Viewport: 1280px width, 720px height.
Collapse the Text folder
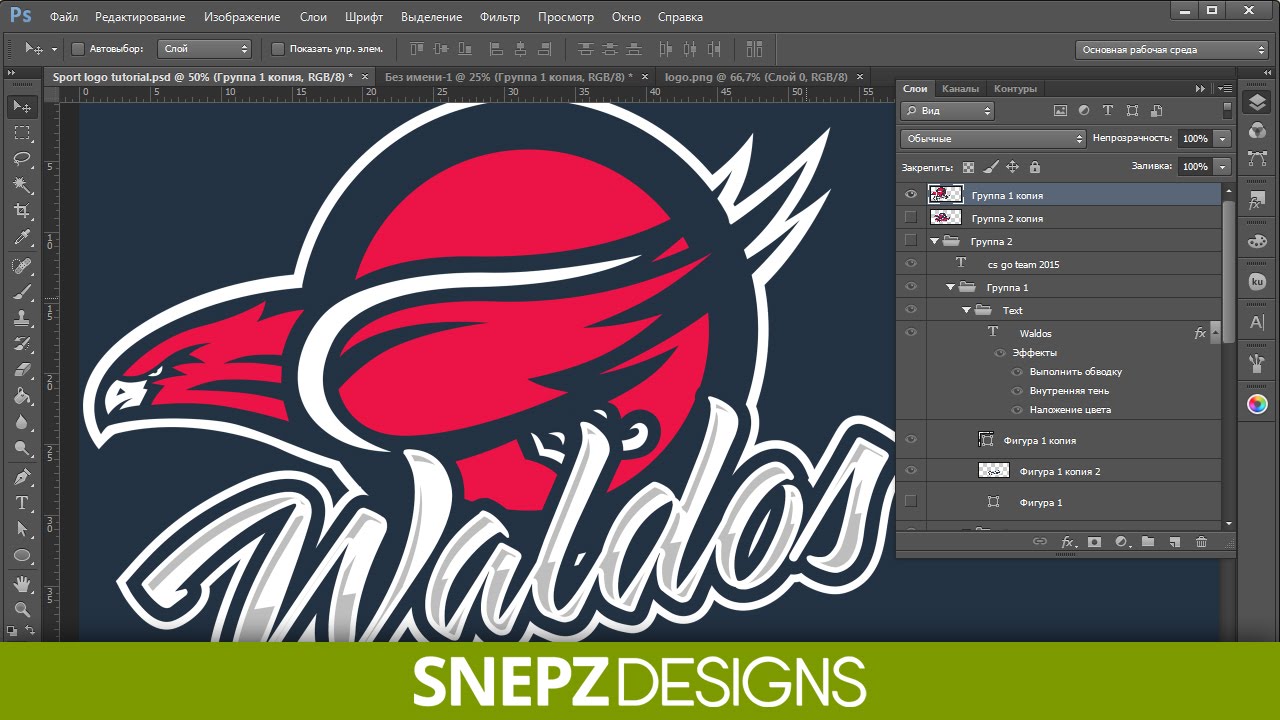click(967, 310)
